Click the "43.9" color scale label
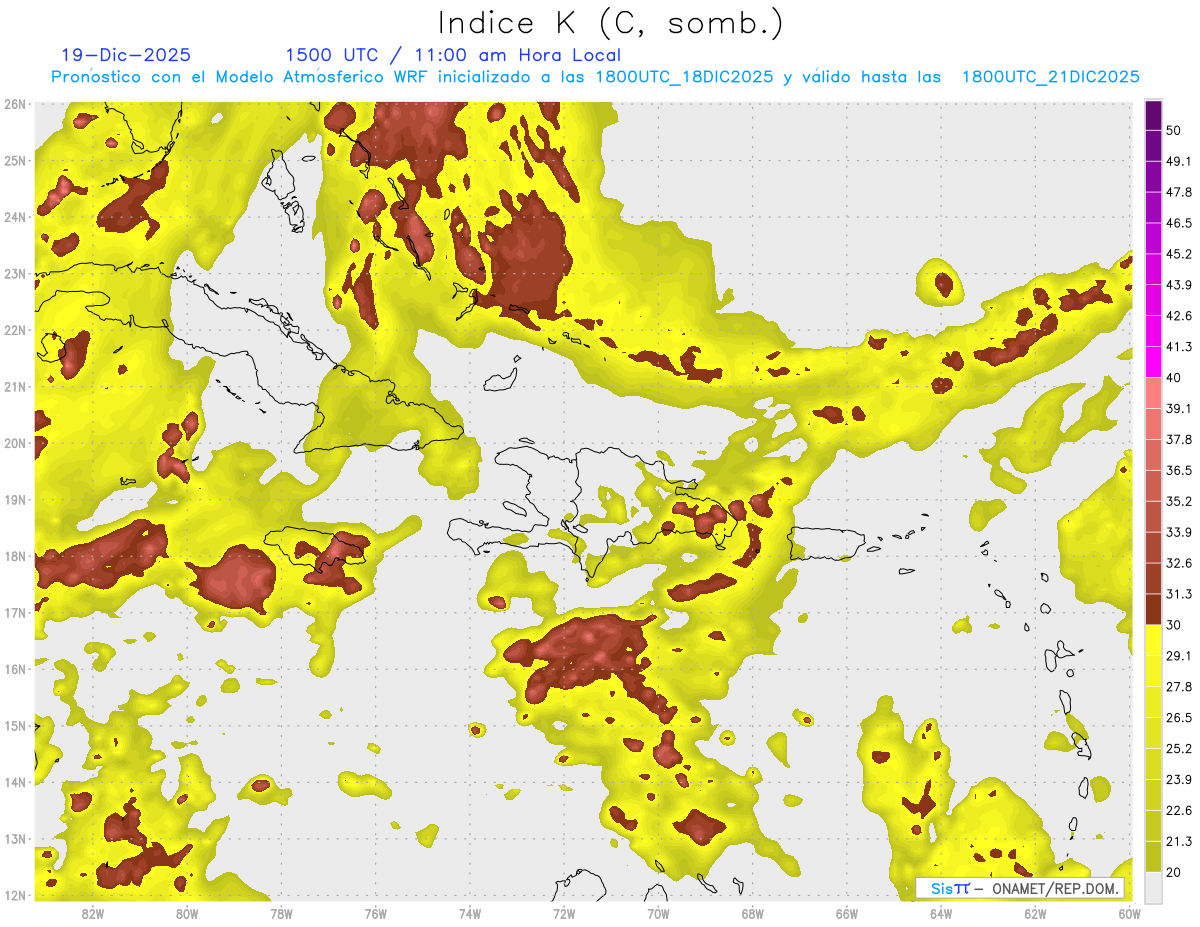Image resolution: width=1200 pixels, height=927 pixels. [x=1178, y=285]
